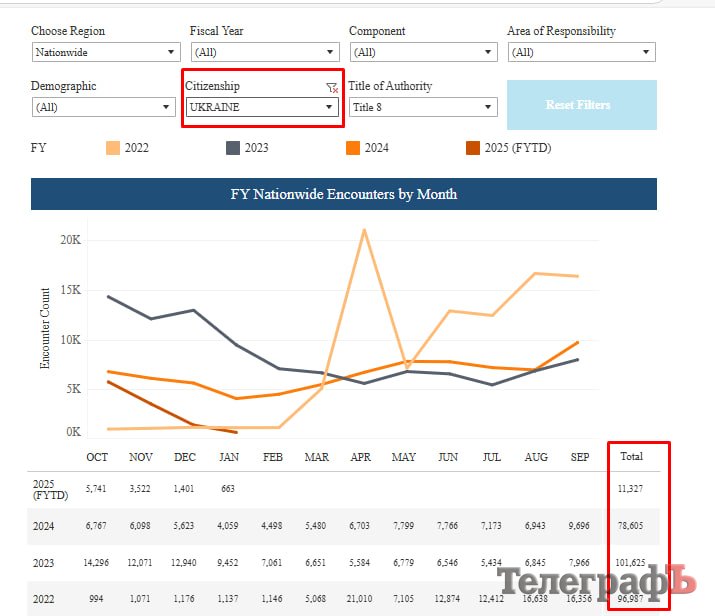715x616 pixels.
Task: Open the Citizenship dropdown set to UKRAINE
Action: point(263,107)
